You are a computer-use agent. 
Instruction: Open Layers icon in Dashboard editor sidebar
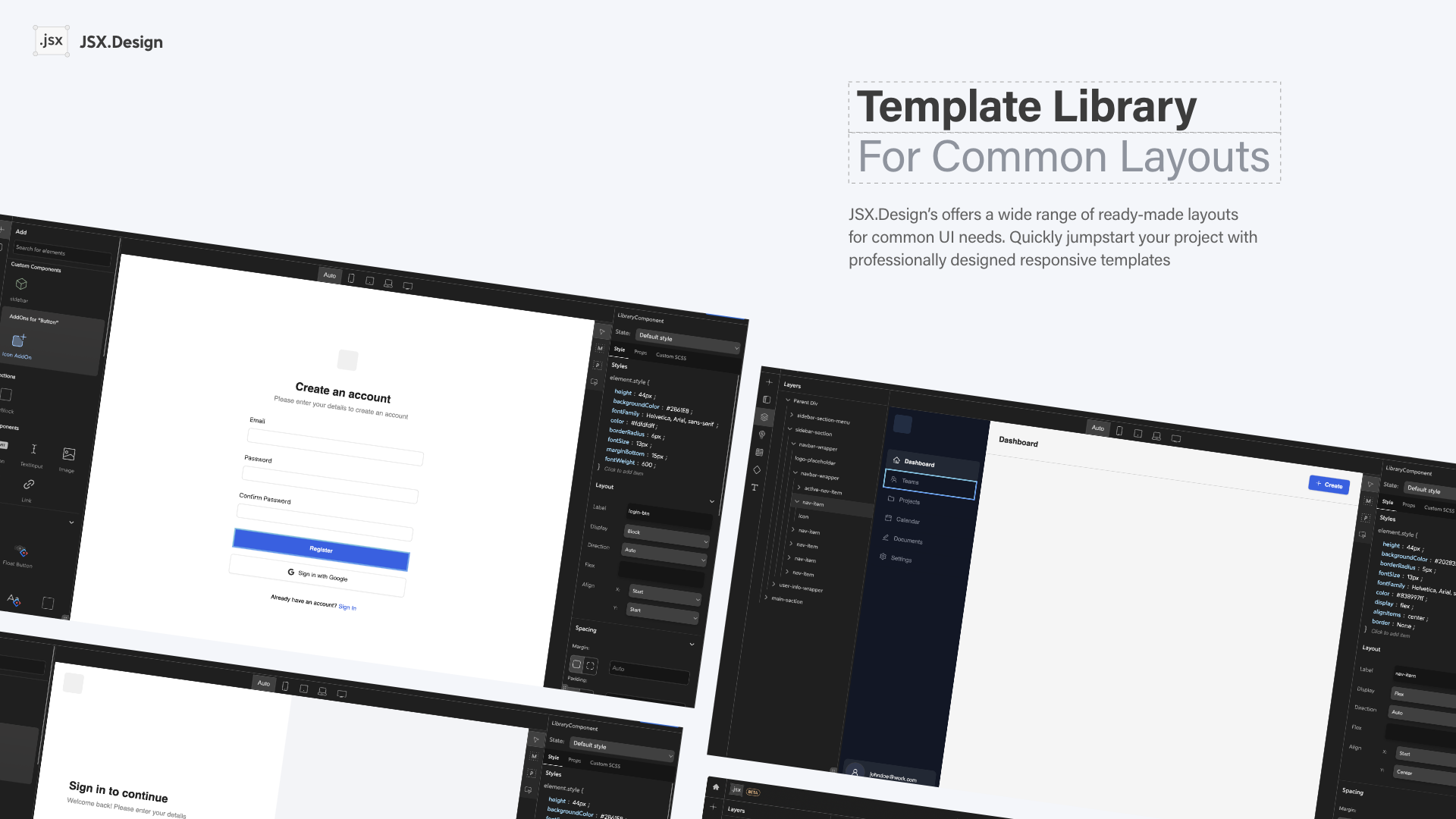tap(764, 417)
